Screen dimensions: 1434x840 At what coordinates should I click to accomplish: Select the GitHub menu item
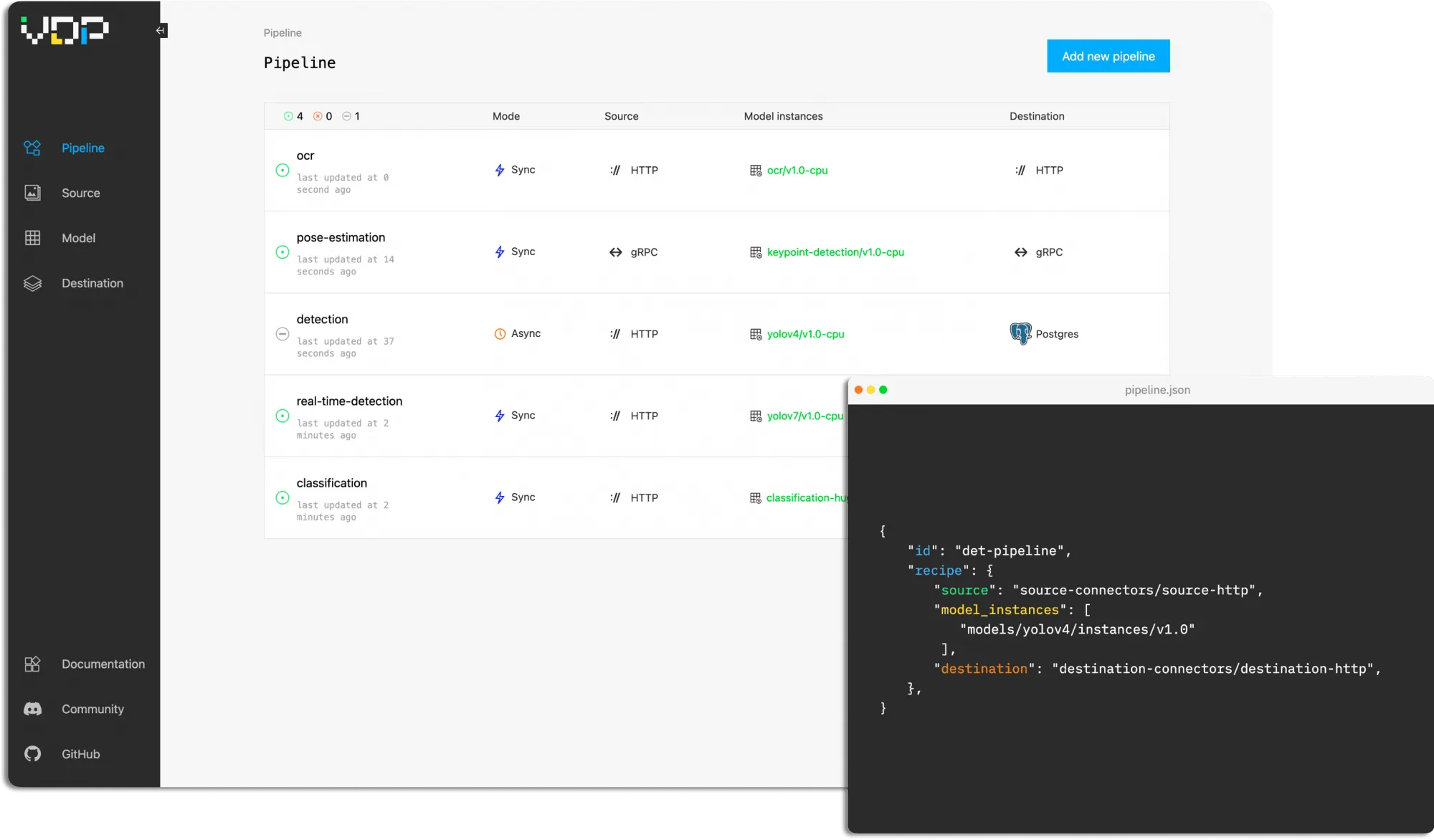80,754
